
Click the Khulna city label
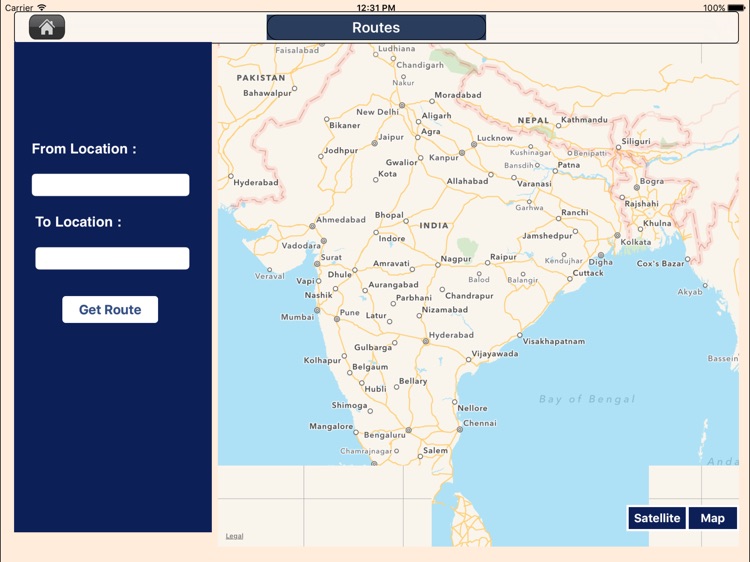point(657,223)
